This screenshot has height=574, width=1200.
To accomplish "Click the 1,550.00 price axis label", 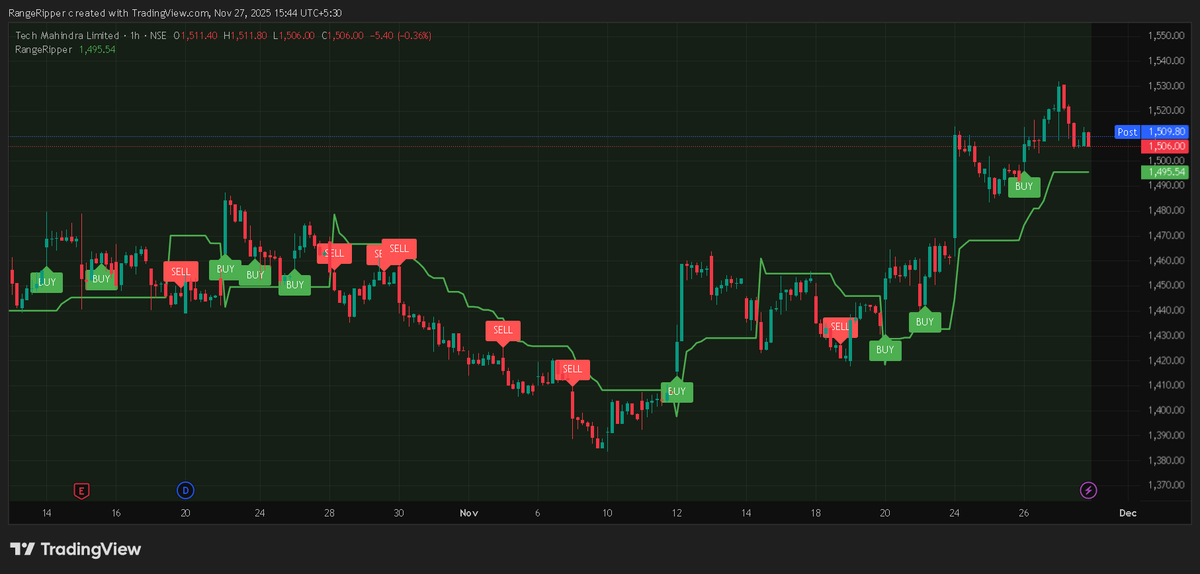I will tap(1165, 36).
